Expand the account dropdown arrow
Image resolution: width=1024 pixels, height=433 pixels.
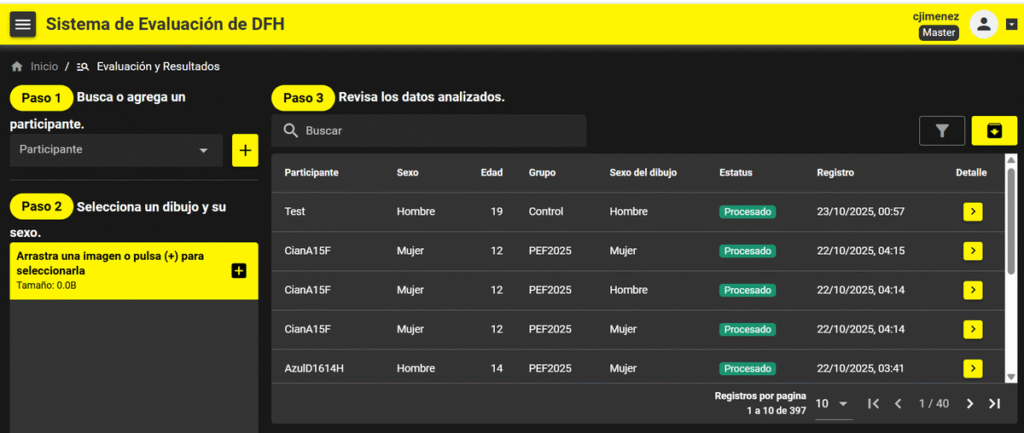(x=1011, y=25)
